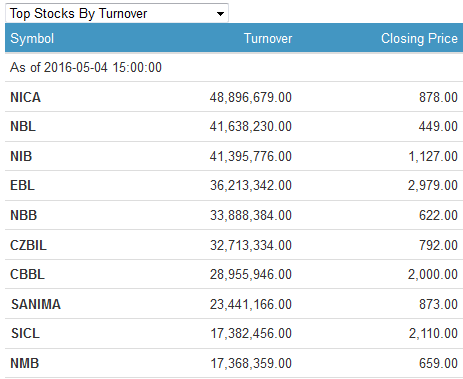
Task: Click NICA turnover value 48,896,679.00
Action: (x=251, y=97)
